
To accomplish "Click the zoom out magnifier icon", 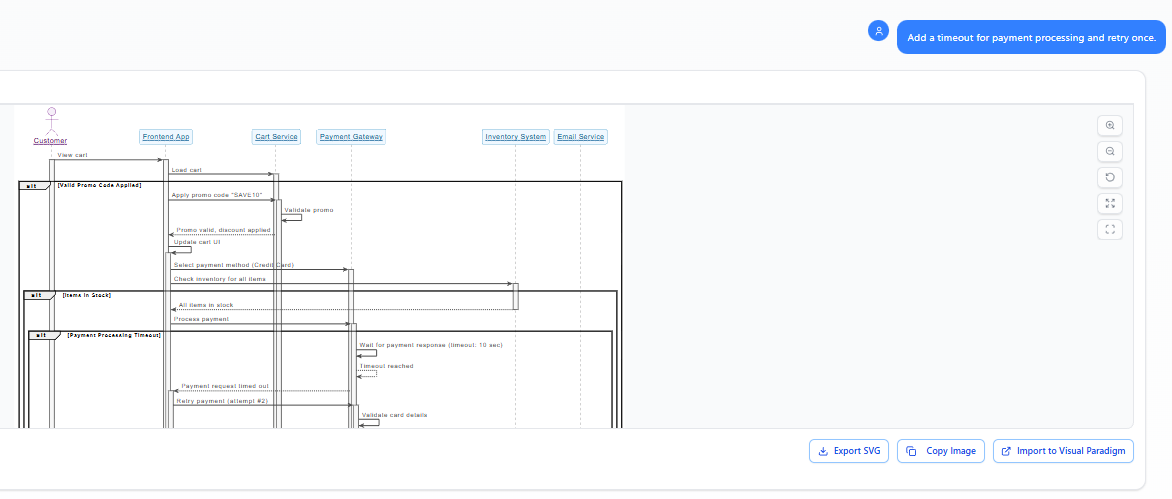I will [x=1109, y=152].
